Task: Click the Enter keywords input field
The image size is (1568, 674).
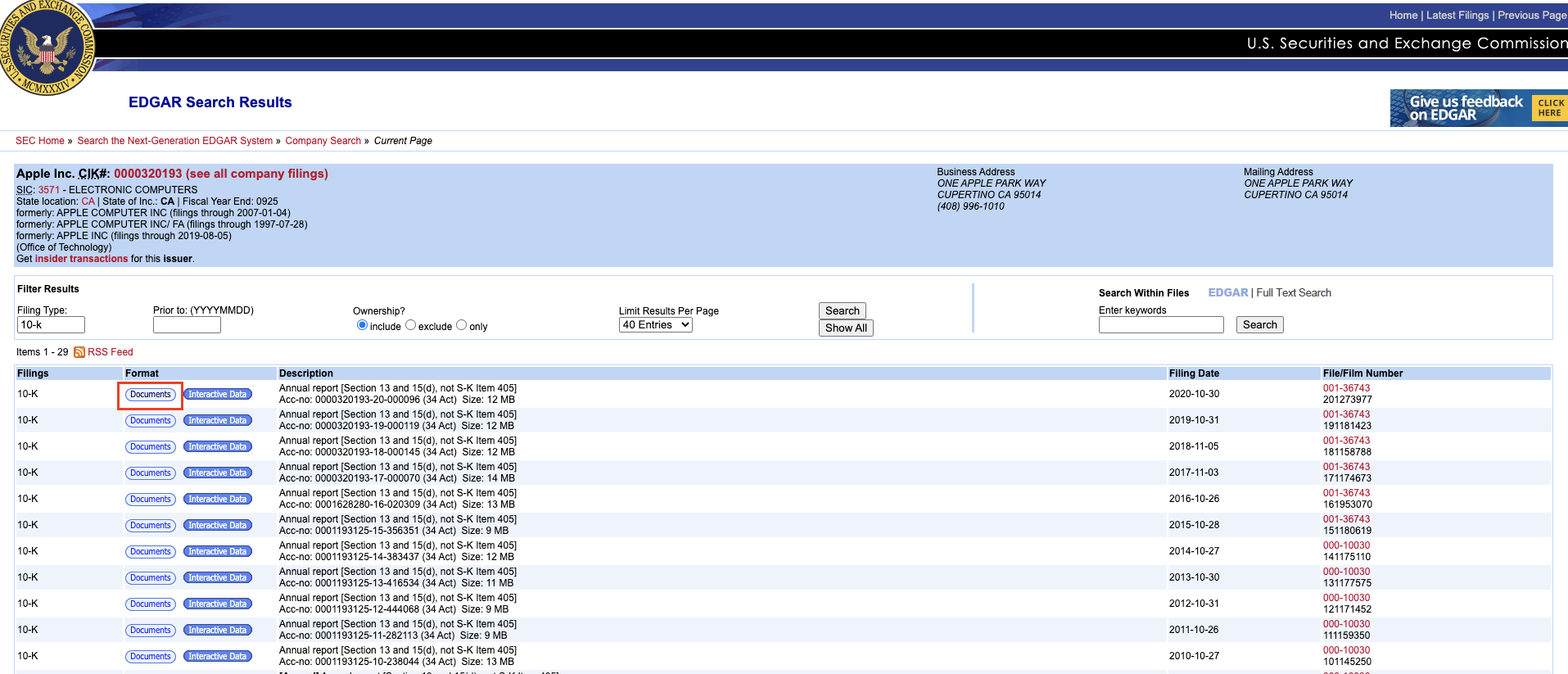Action: 1161,325
